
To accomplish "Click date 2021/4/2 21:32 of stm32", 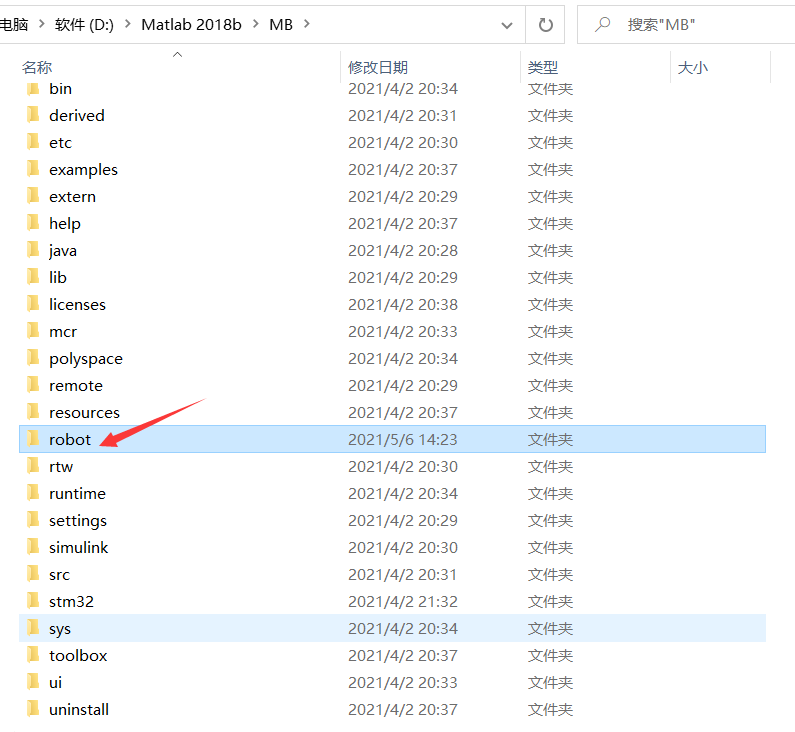I will point(403,602).
